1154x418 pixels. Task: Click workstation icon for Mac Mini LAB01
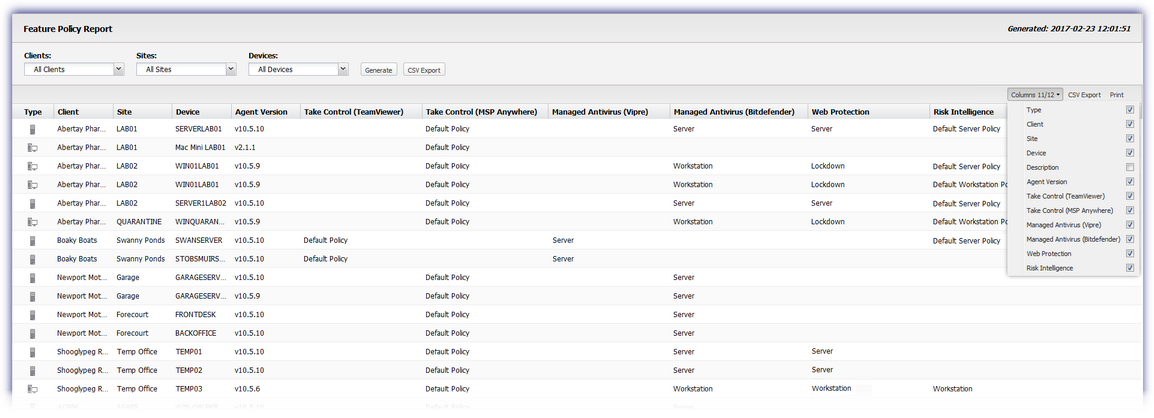(x=32, y=147)
